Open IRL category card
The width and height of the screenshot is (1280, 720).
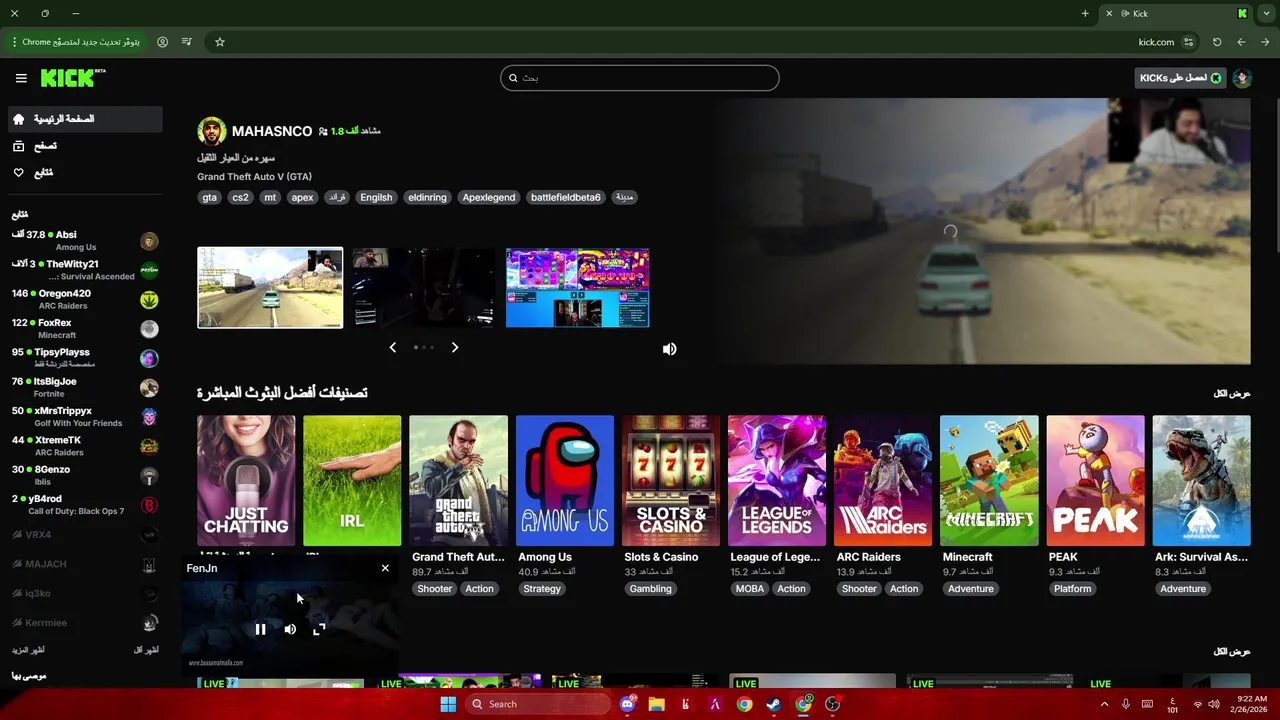point(352,481)
